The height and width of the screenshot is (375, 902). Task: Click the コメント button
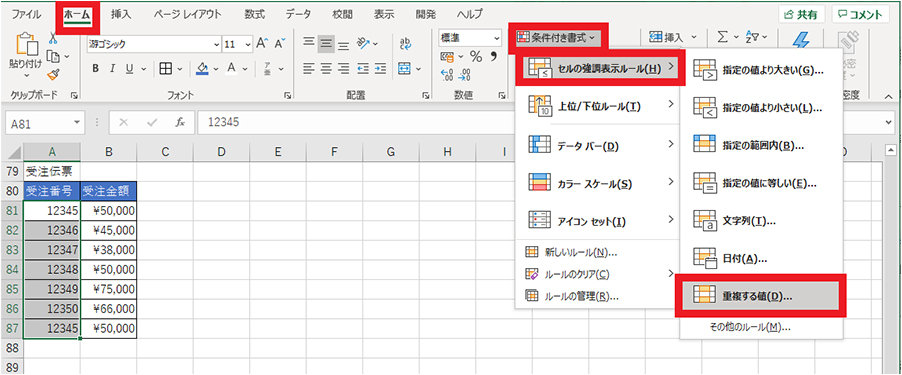(x=861, y=15)
